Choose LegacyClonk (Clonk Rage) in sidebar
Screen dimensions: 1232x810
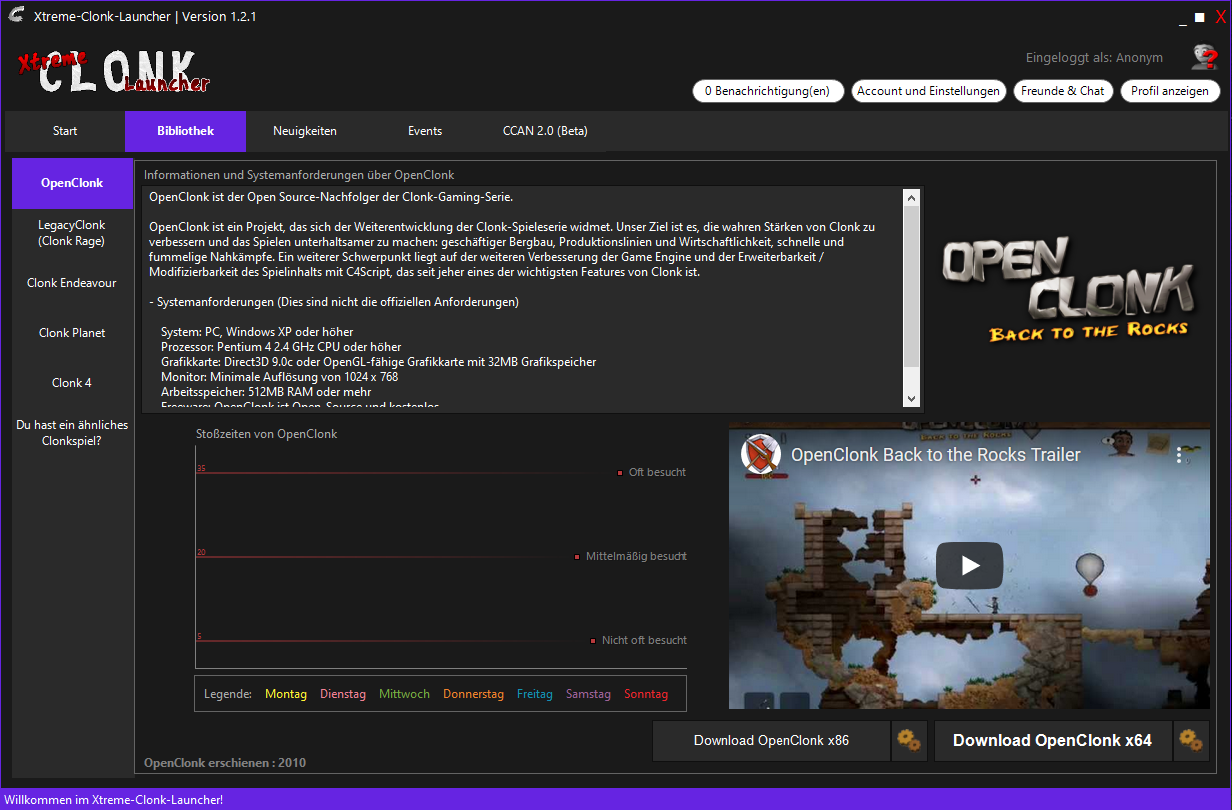click(72, 233)
